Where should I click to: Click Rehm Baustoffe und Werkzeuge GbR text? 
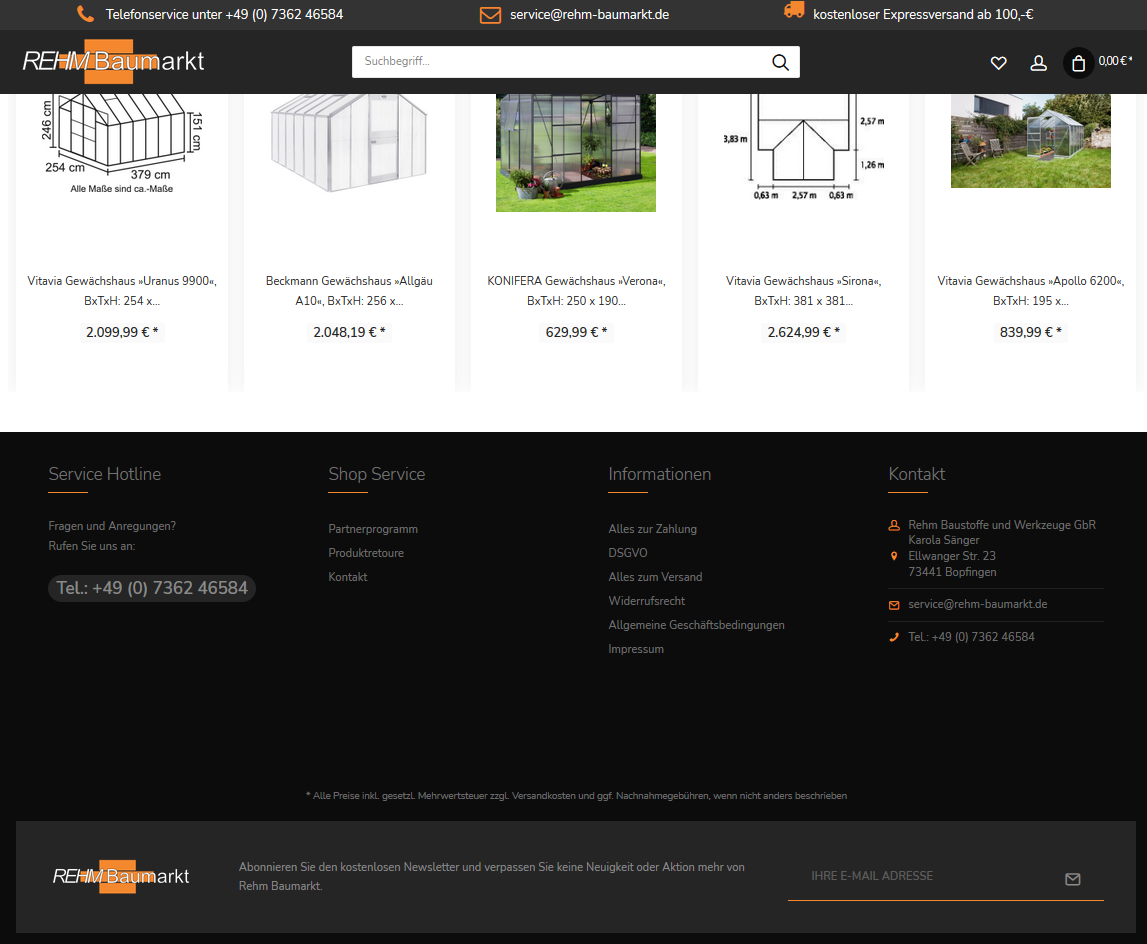1002,525
